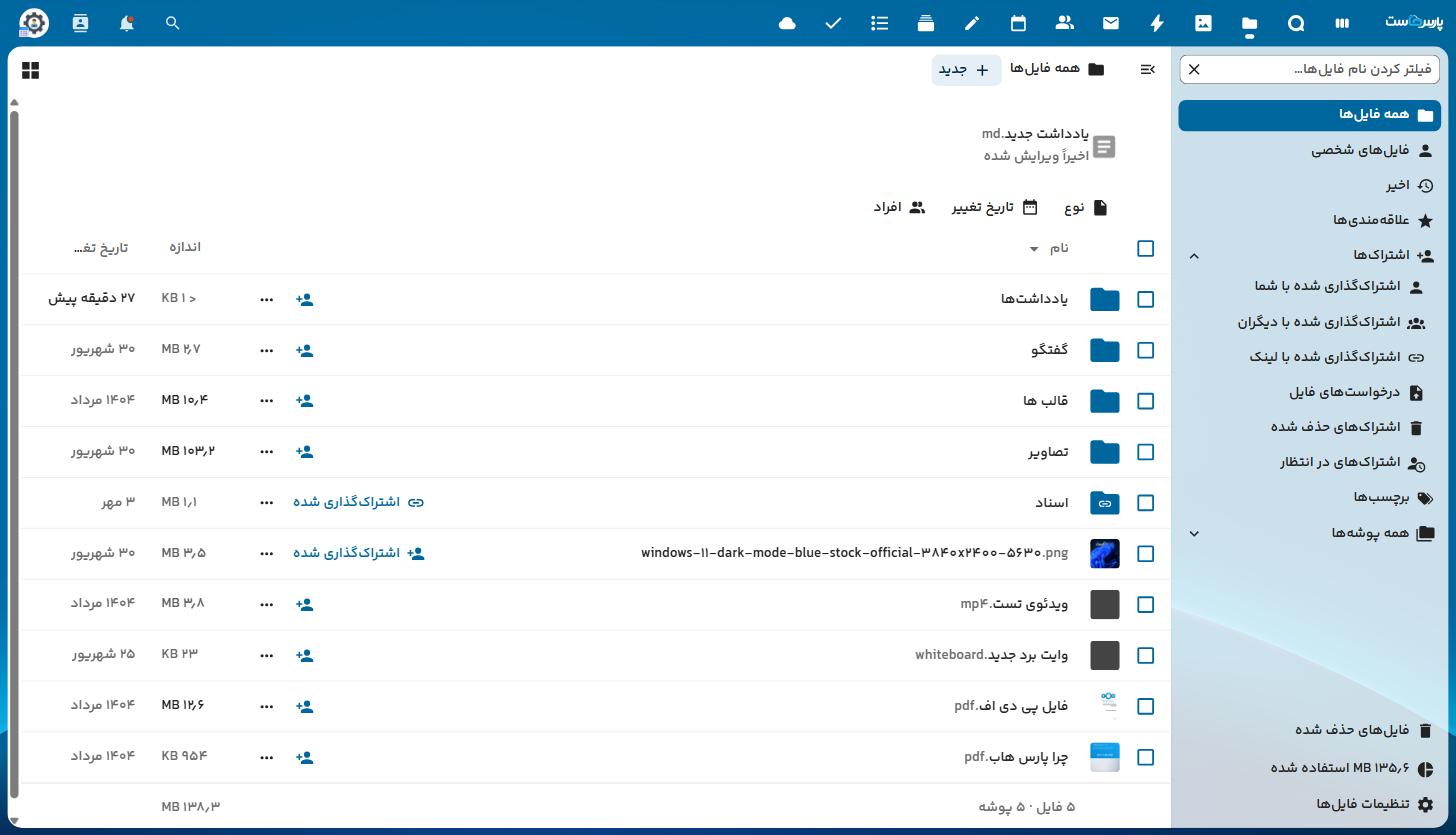Viewport: 1456px width, 835px height.
Task: Open the Contacts people icon in app bar
Action: pyautogui.click(x=1065, y=23)
